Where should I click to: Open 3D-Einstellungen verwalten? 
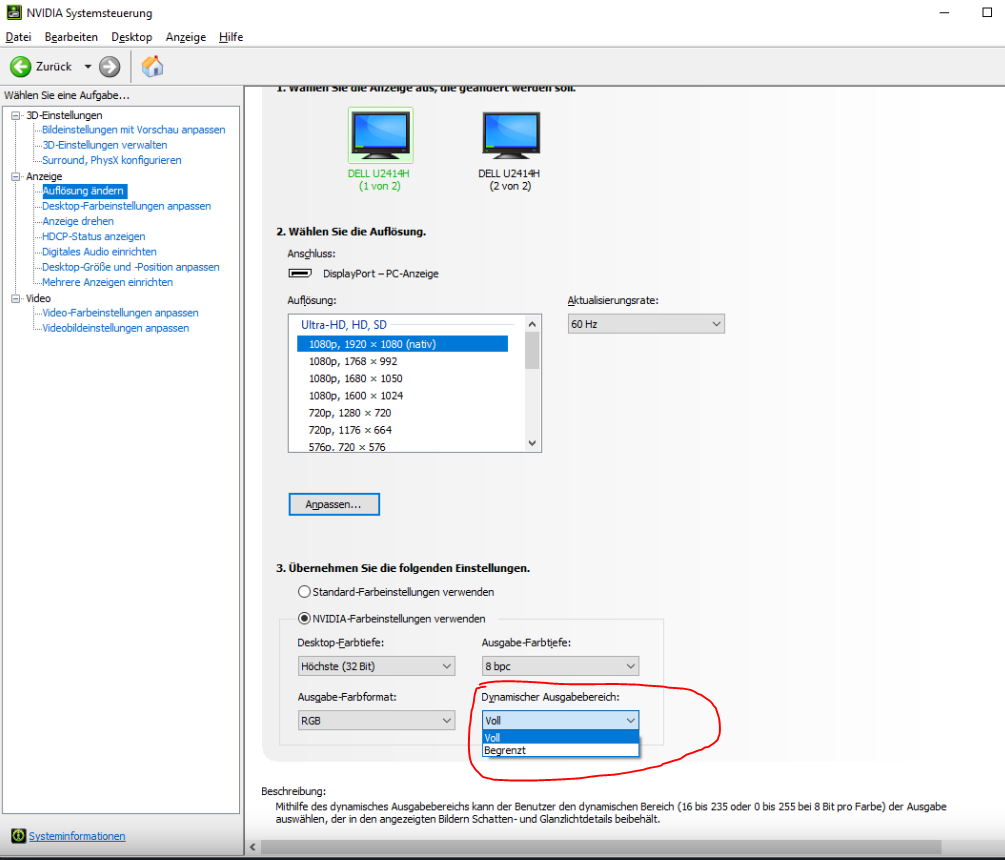(x=104, y=145)
